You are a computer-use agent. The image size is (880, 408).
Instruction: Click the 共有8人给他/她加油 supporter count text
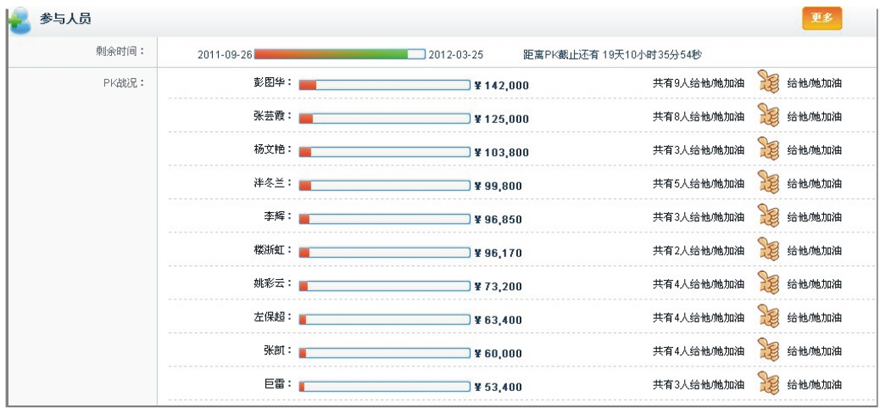(698, 117)
